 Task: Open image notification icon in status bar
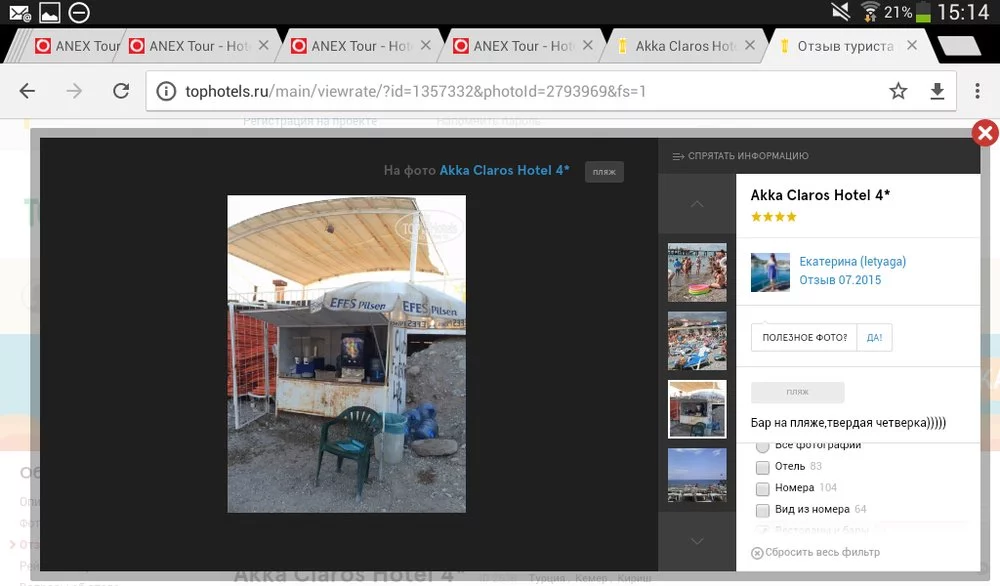[49, 12]
